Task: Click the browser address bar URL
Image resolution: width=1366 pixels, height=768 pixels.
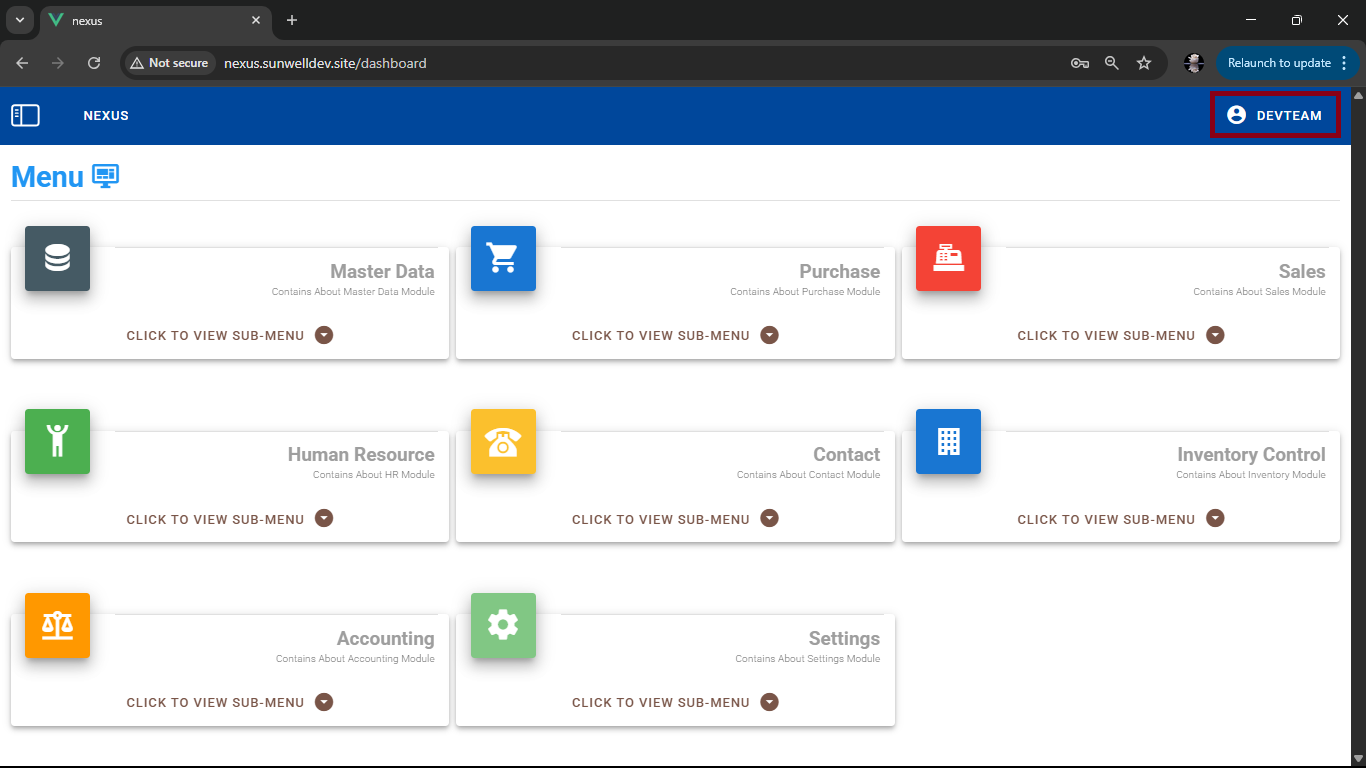Action: 325,63
